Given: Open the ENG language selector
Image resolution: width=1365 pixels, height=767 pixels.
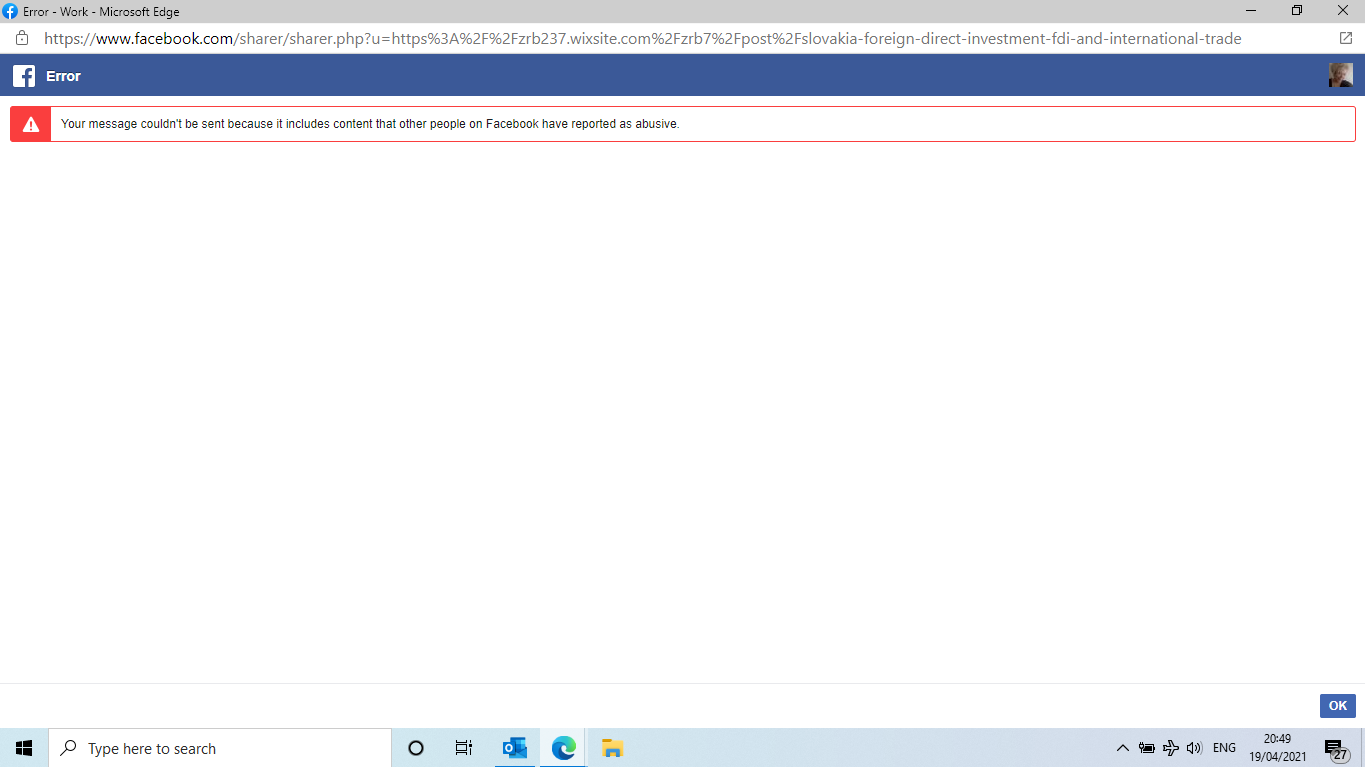Looking at the screenshot, I should (1223, 747).
